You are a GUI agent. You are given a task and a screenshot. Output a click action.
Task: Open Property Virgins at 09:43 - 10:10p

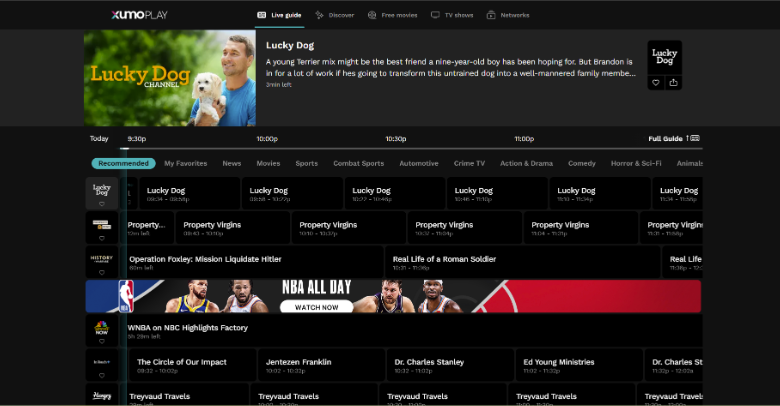click(x=233, y=228)
